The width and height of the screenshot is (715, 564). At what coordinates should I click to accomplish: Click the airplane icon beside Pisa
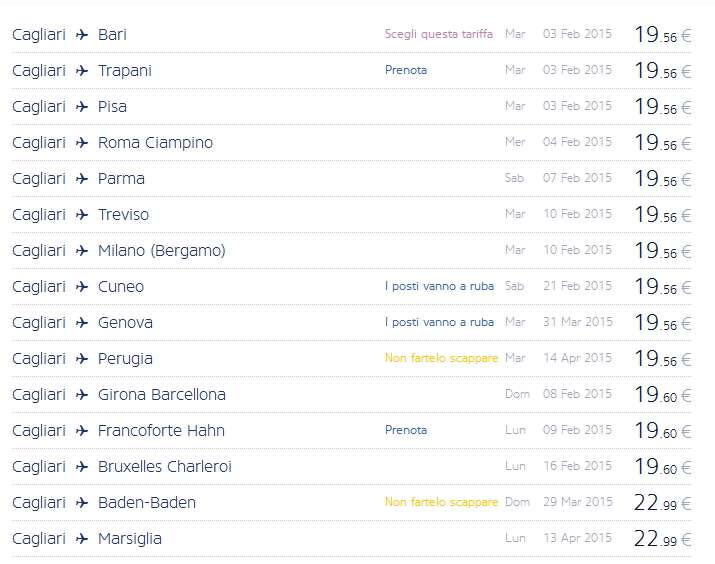pos(82,107)
